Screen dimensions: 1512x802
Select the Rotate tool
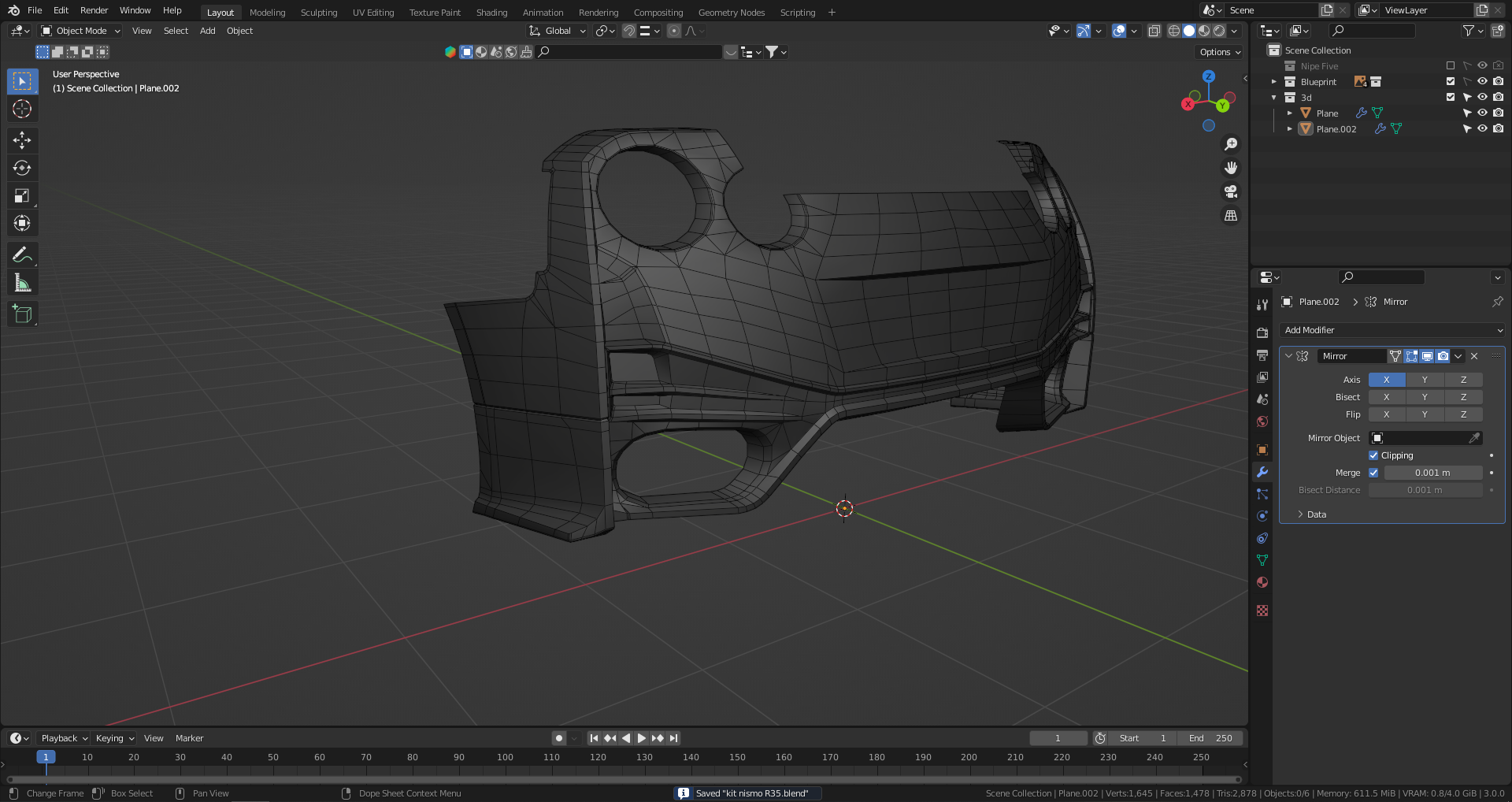coord(22,168)
